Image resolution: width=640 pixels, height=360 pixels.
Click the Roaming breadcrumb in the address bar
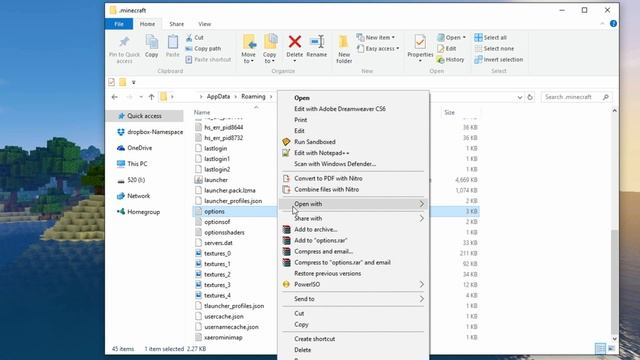[253, 97]
